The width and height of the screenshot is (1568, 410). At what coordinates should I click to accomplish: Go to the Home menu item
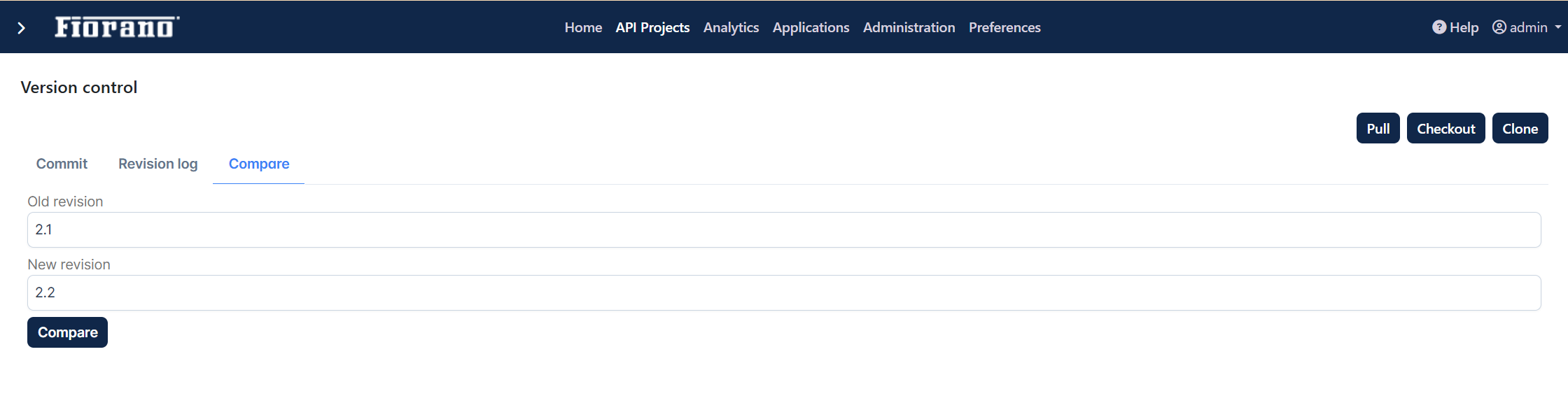[x=583, y=27]
